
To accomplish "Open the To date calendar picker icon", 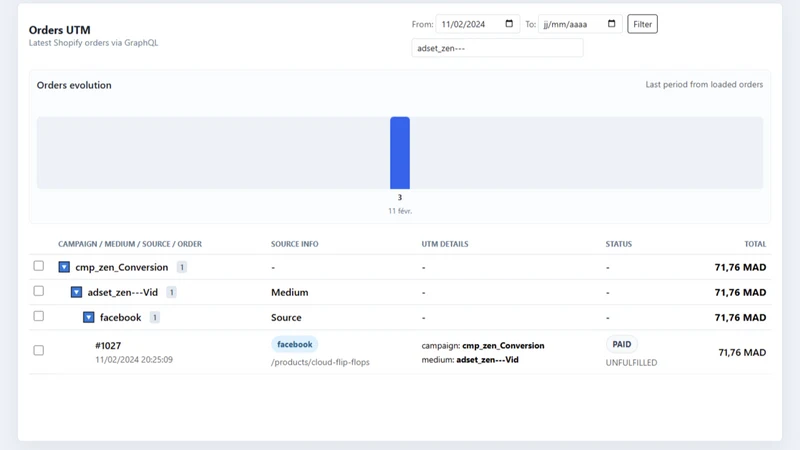I will tap(611, 24).
